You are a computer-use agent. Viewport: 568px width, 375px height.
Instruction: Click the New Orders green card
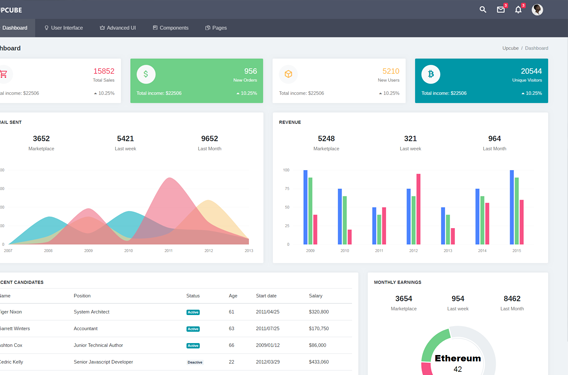click(197, 81)
